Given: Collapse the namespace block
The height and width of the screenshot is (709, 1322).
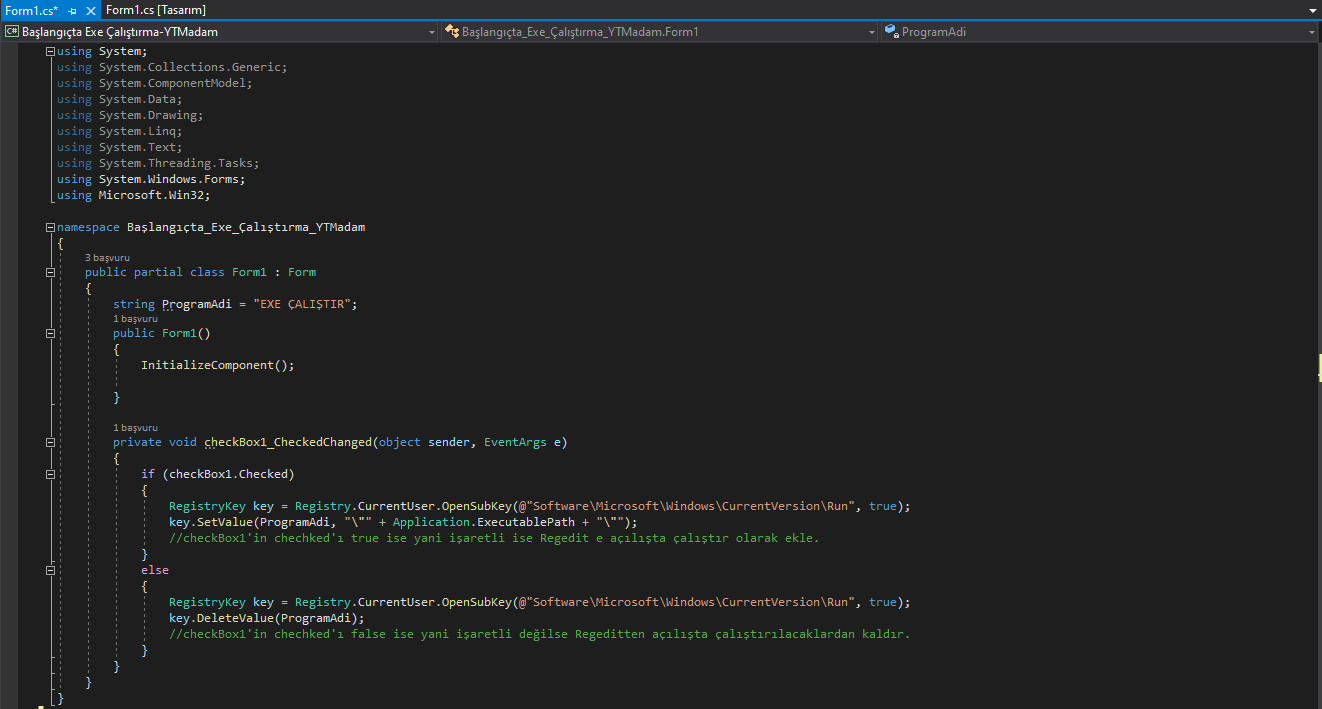Looking at the screenshot, I should click(50, 227).
